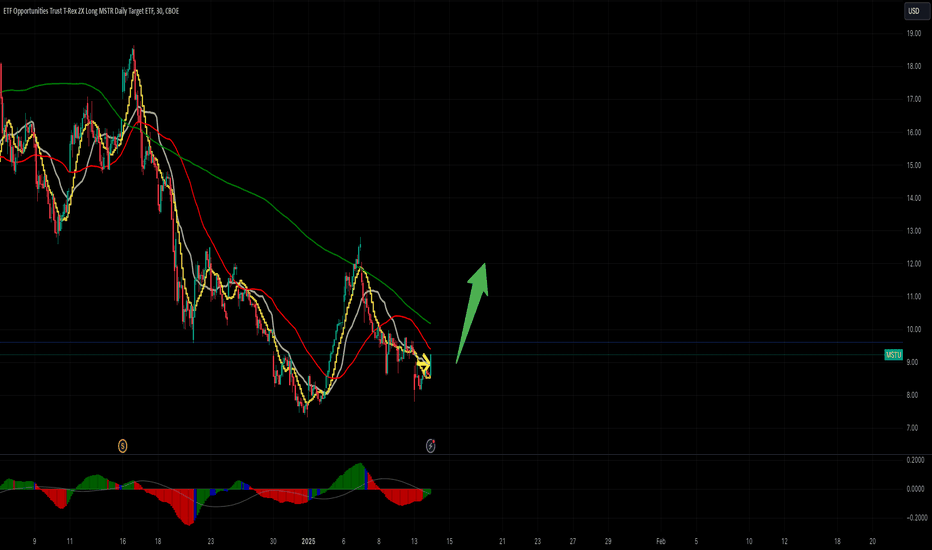Click the lightning bolt event marker
Image resolution: width=932 pixels, height=550 pixels.
pos(430,445)
